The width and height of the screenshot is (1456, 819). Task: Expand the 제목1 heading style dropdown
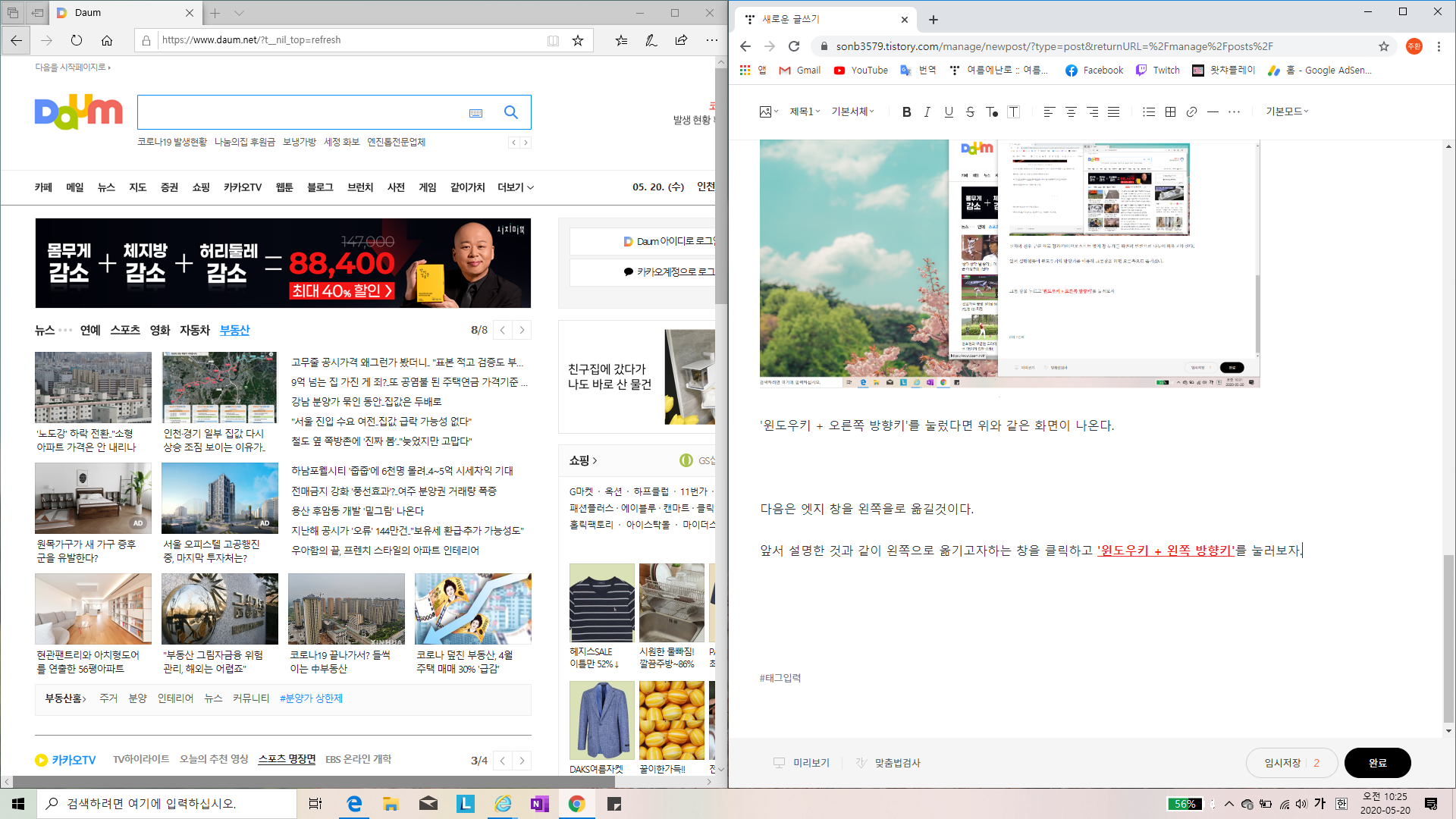tap(805, 111)
